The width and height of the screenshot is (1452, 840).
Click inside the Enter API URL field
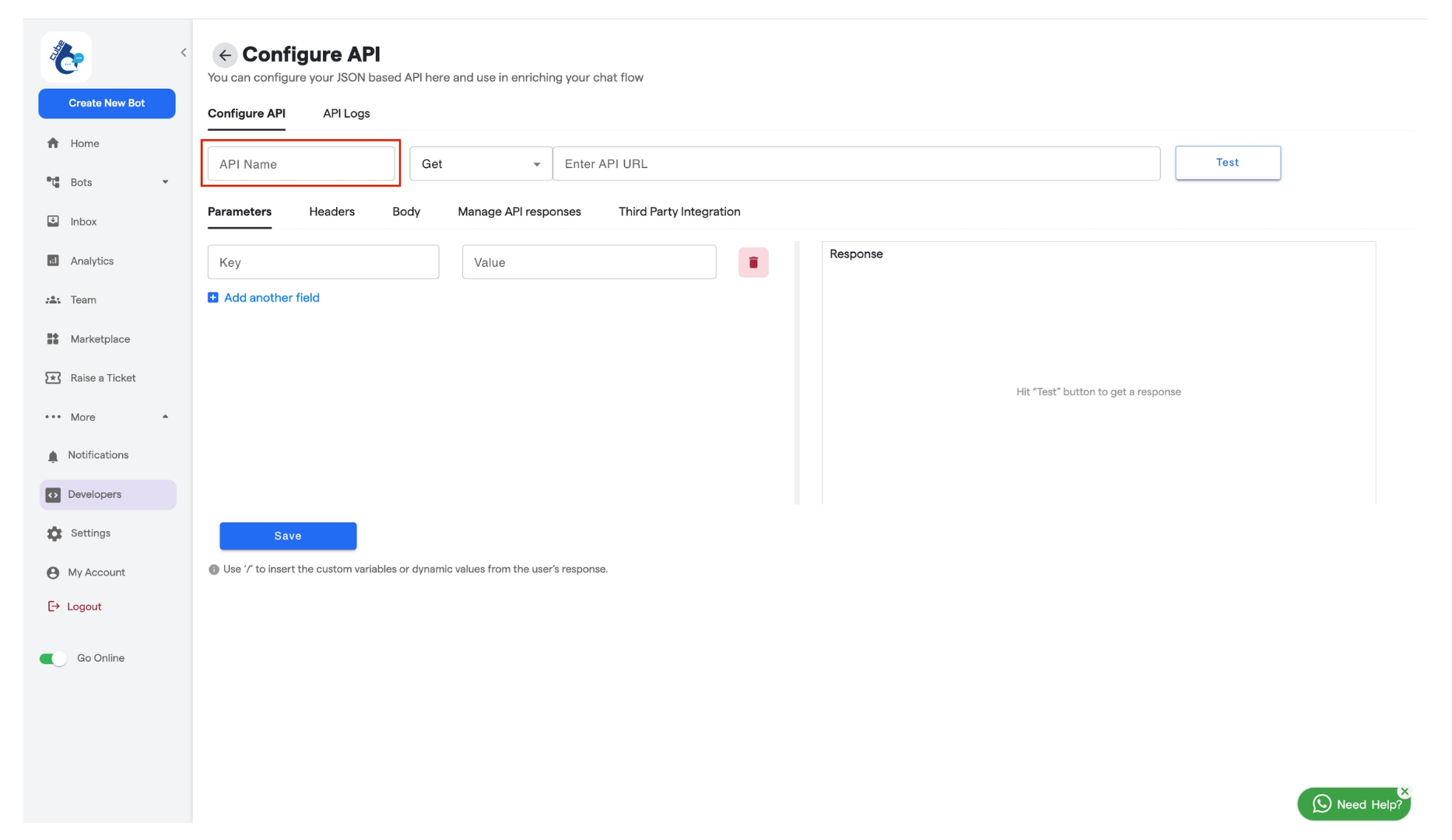[x=856, y=163]
